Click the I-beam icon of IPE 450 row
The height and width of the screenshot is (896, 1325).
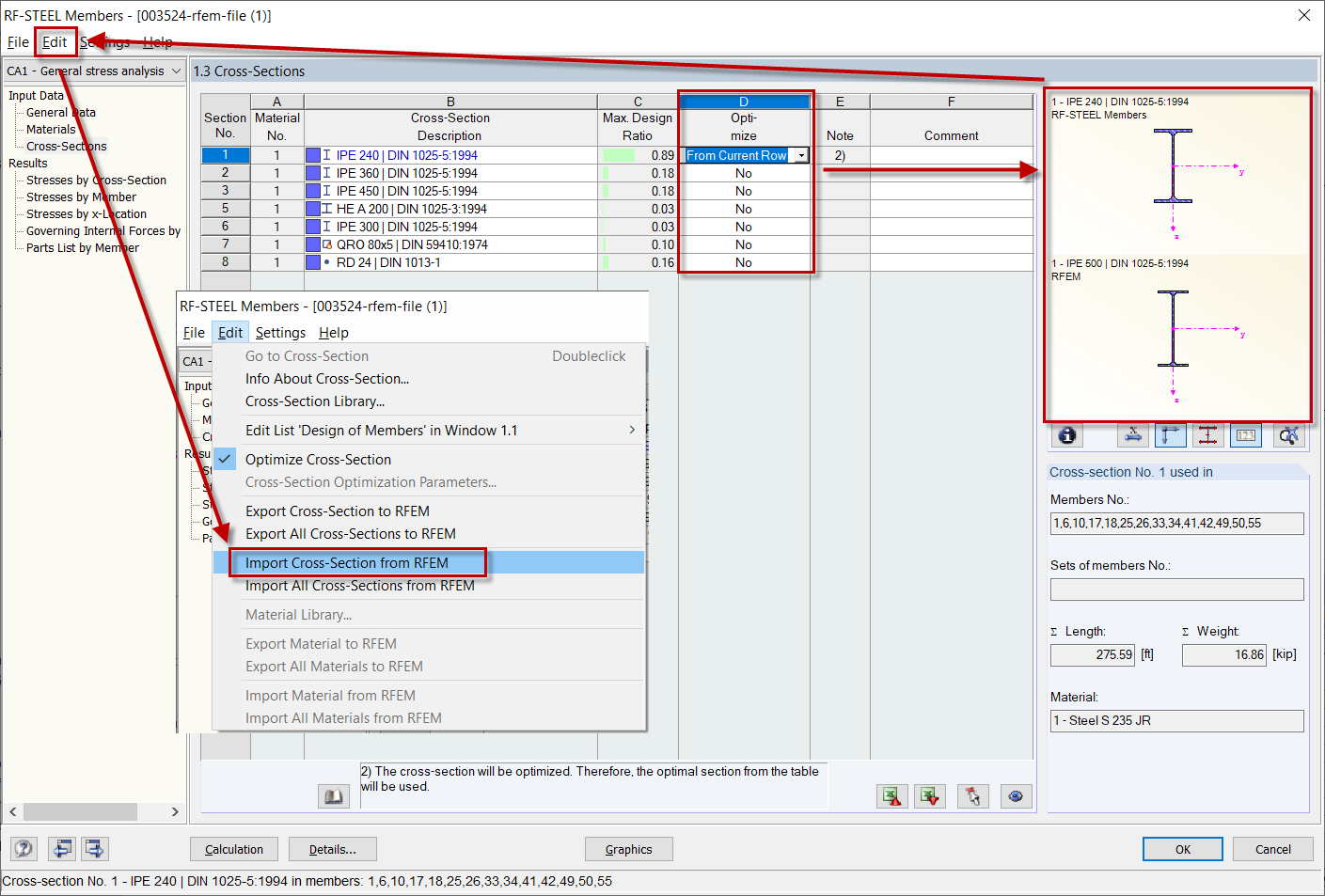click(327, 191)
